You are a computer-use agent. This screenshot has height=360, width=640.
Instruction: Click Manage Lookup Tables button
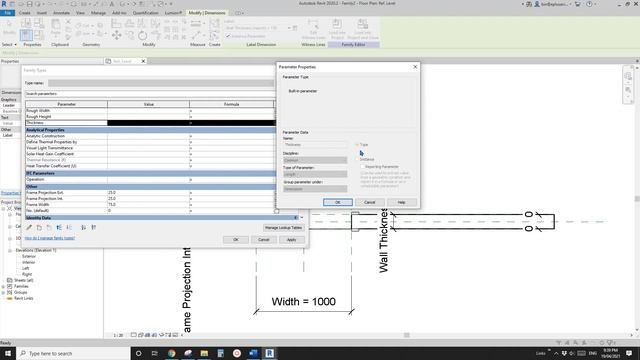(283, 228)
